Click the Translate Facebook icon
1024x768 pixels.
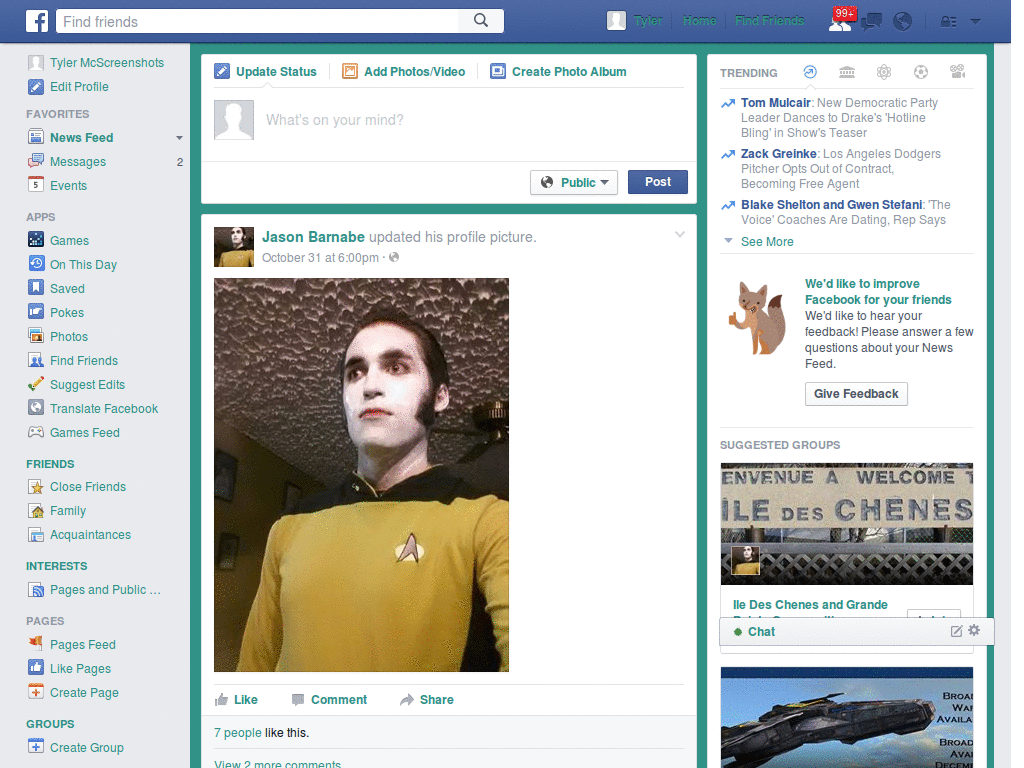[x=36, y=408]
